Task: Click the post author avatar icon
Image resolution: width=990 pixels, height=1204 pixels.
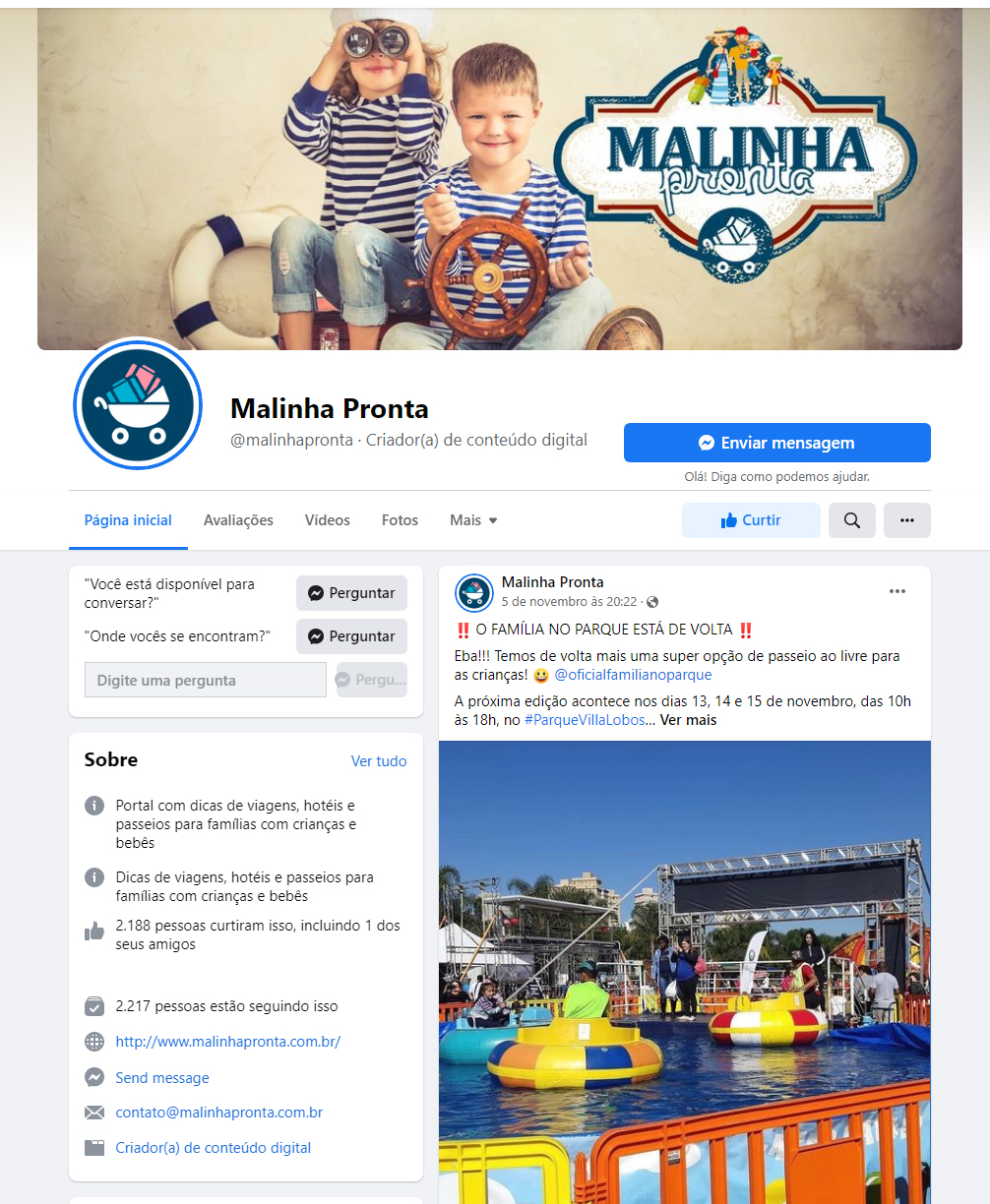Action: [x=474, y=592]
